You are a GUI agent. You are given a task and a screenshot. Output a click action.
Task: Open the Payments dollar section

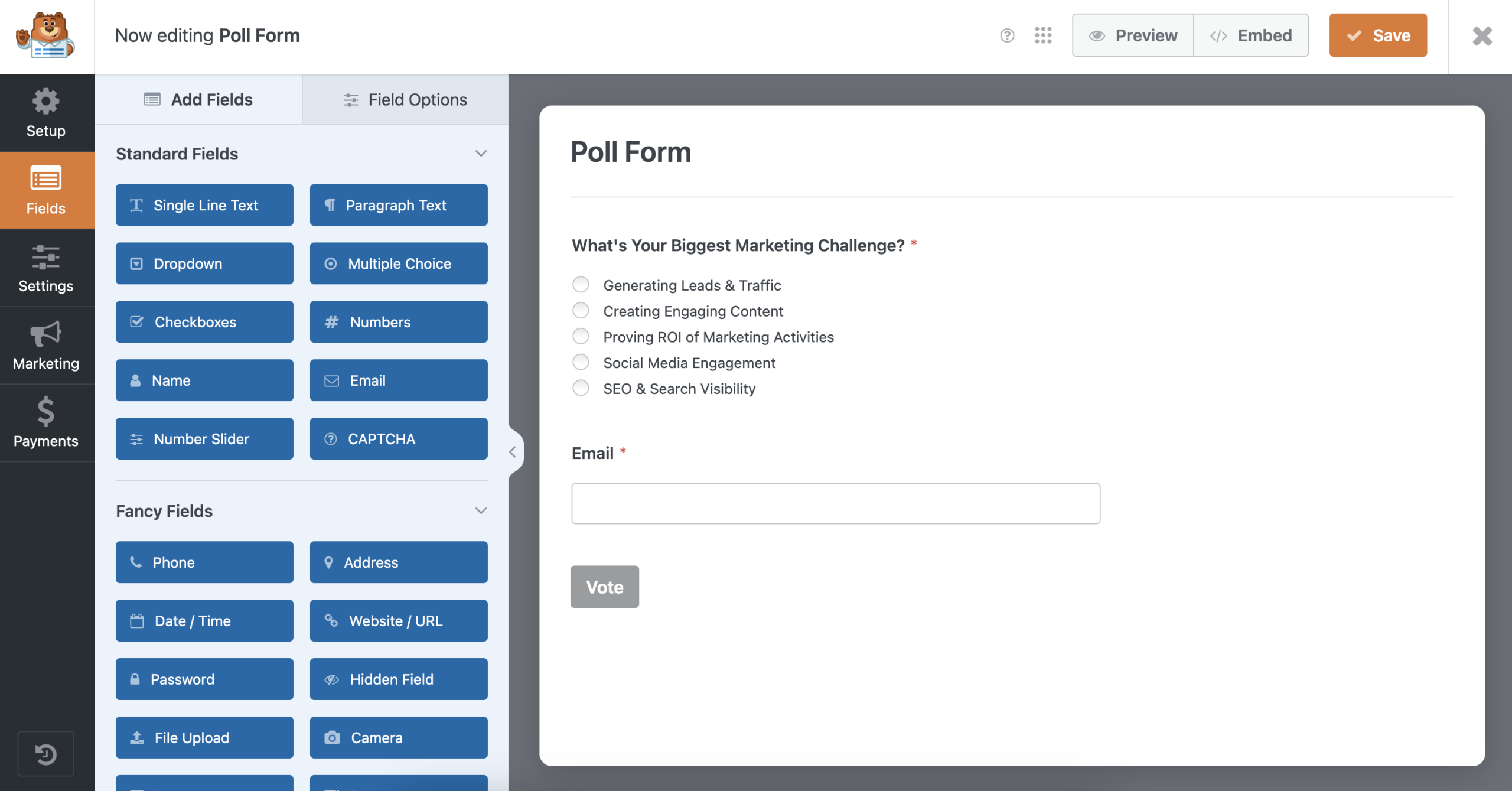point(46,423)
